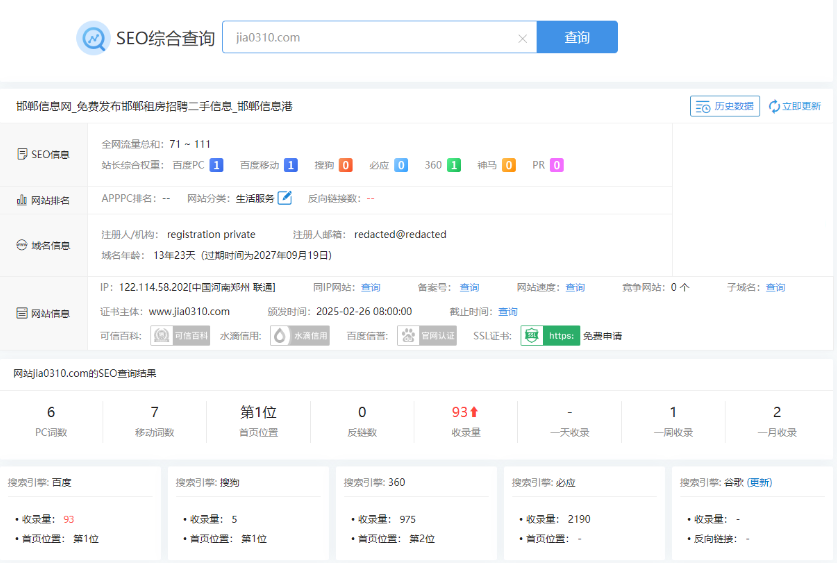Click the 可信百科 badge
837x567 pixels.
coord(180,336)
